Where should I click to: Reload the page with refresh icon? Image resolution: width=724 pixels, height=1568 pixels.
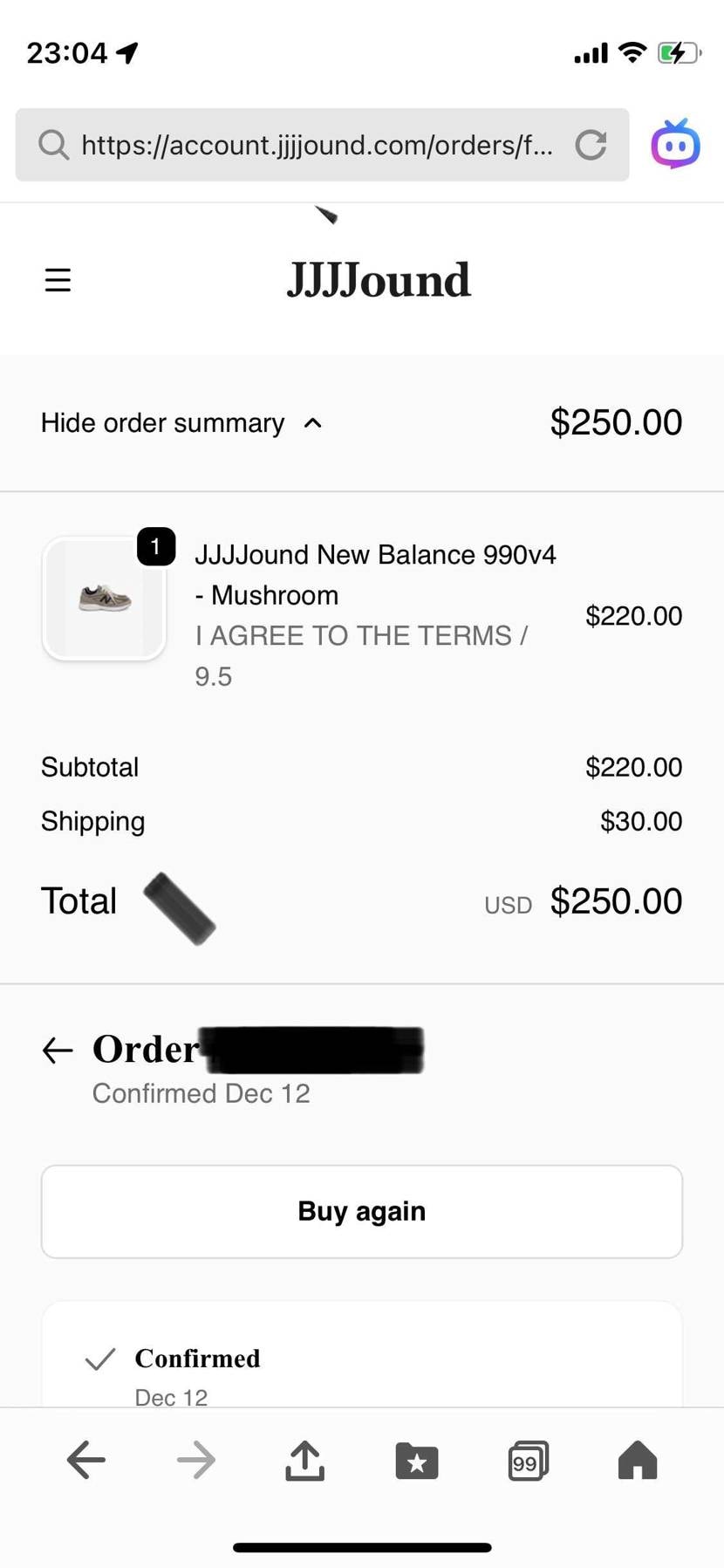(591, 145)
